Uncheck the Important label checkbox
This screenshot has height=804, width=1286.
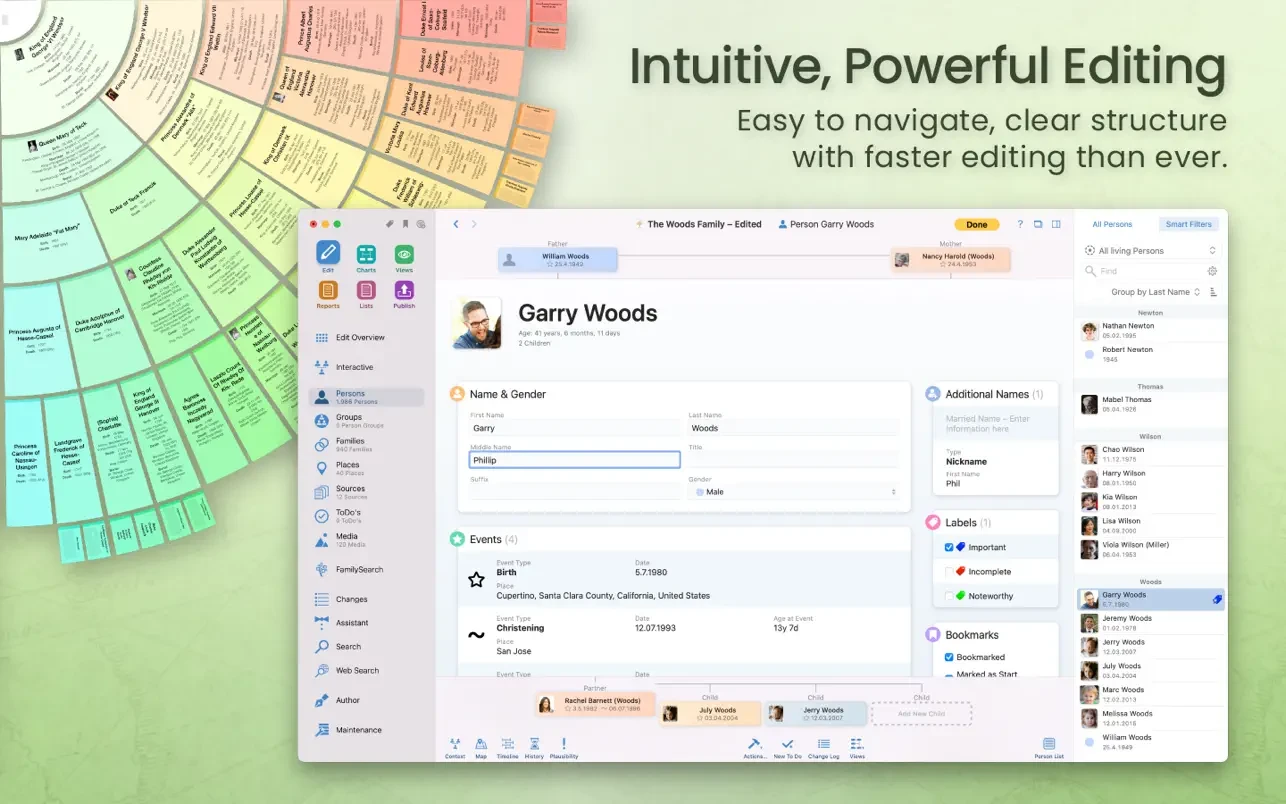tap(949, 547)
